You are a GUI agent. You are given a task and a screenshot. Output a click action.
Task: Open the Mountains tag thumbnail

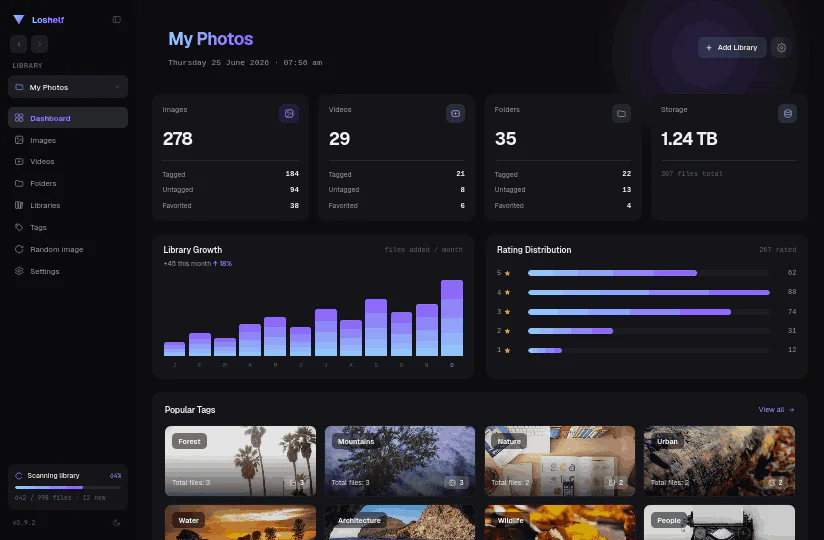[400, 461]
